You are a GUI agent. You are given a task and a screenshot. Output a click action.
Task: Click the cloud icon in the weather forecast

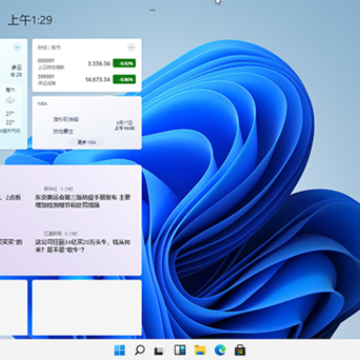(x=10, y=100)
